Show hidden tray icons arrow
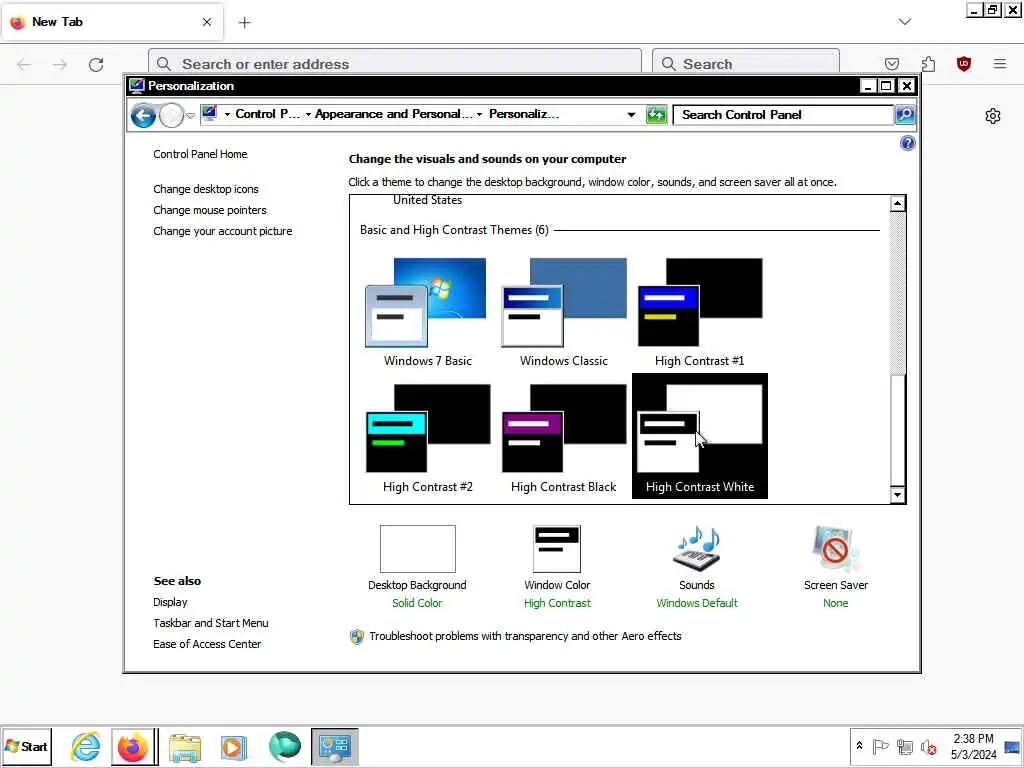This screenshot has height=768, width=1024. (859, 746)
